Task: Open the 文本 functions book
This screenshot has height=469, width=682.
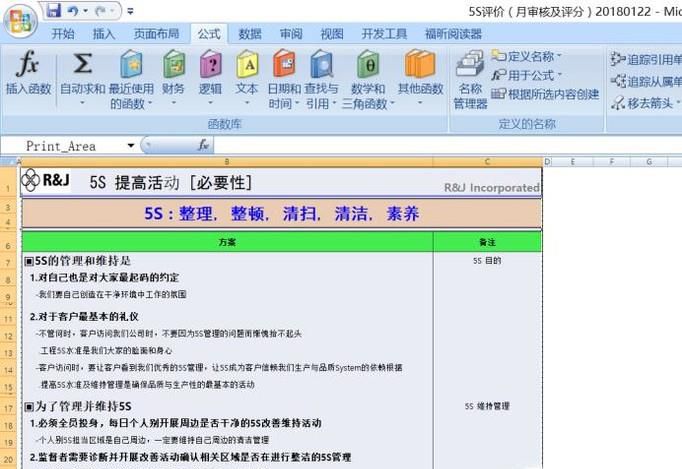Action: pyautogui.click(x=247, y=64)
